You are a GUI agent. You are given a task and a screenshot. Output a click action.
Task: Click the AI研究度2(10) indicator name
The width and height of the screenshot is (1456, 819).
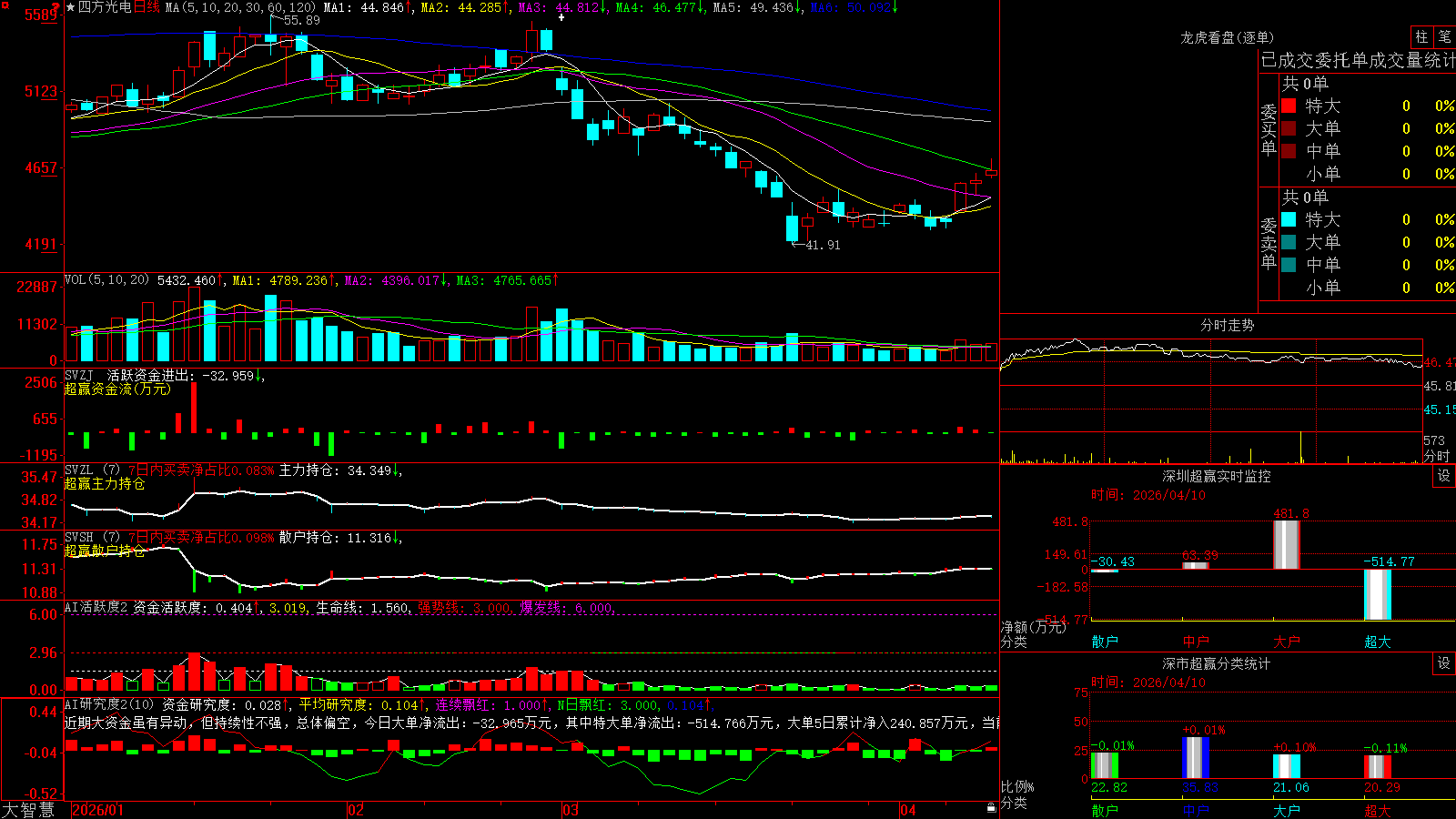109,704
